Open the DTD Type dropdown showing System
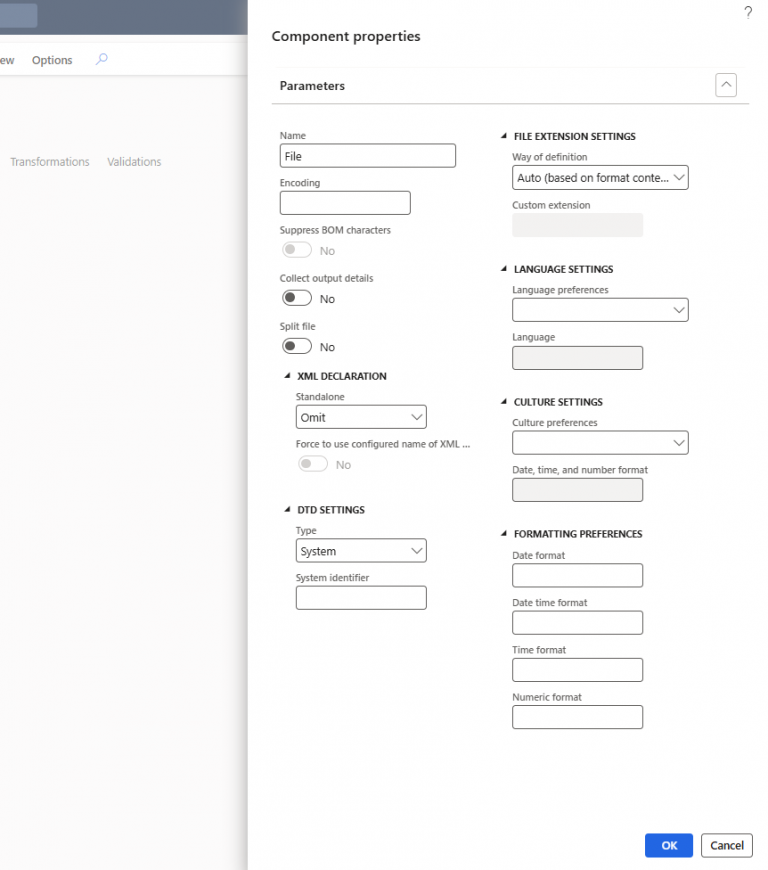The image size is (768, 870). coord(360,550)
